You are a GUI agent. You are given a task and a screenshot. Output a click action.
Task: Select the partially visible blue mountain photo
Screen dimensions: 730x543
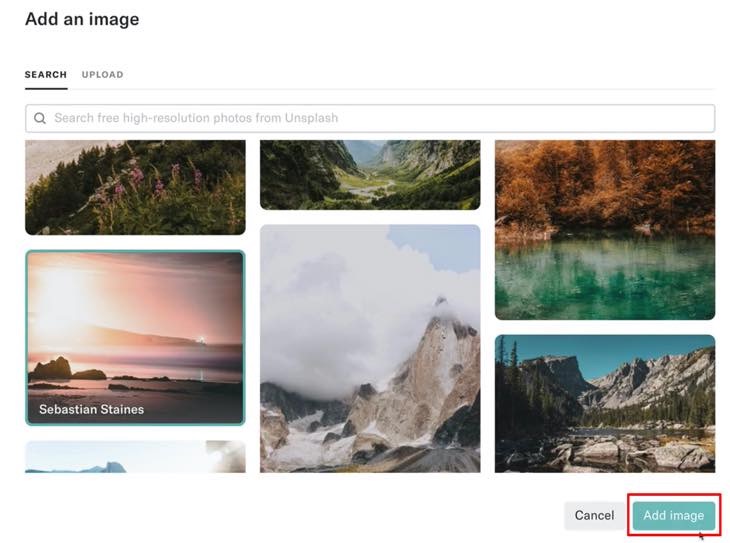click(135, 456)
